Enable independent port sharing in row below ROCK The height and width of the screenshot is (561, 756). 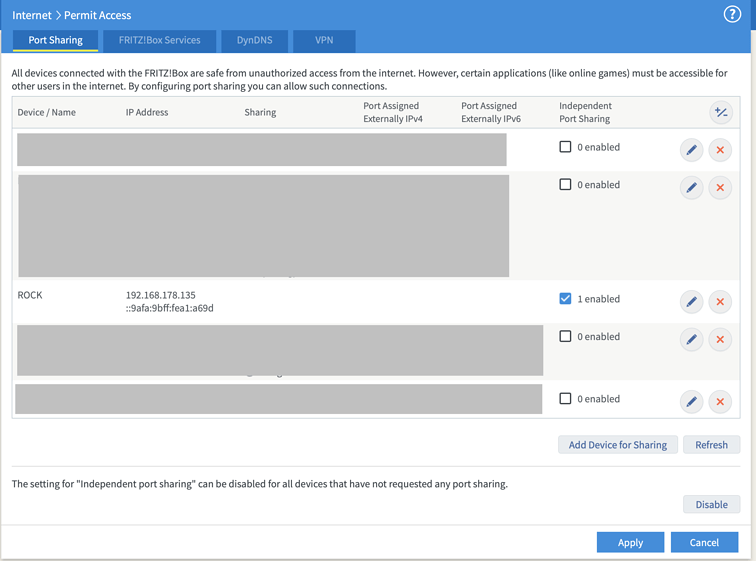tap(565, 336)
